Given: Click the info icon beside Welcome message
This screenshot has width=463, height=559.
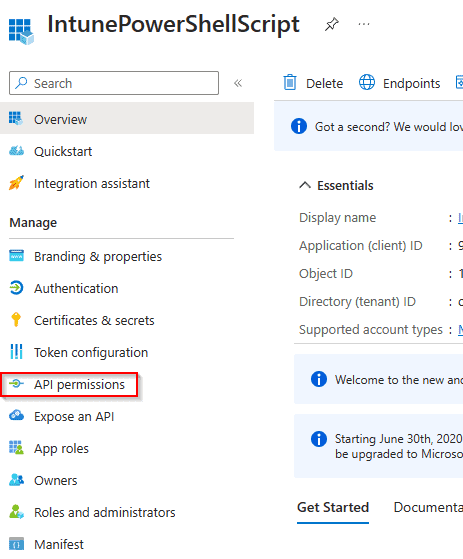Looking at the screenshot, I should pos(319,379).
